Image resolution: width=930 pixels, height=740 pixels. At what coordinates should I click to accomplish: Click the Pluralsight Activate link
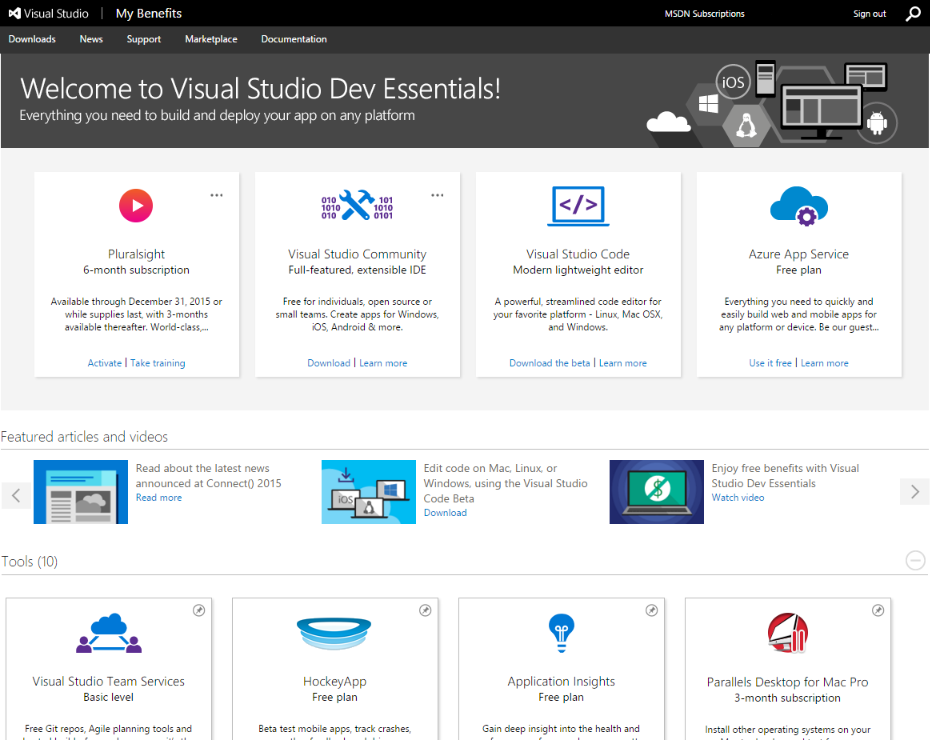(x=104, y=363)
